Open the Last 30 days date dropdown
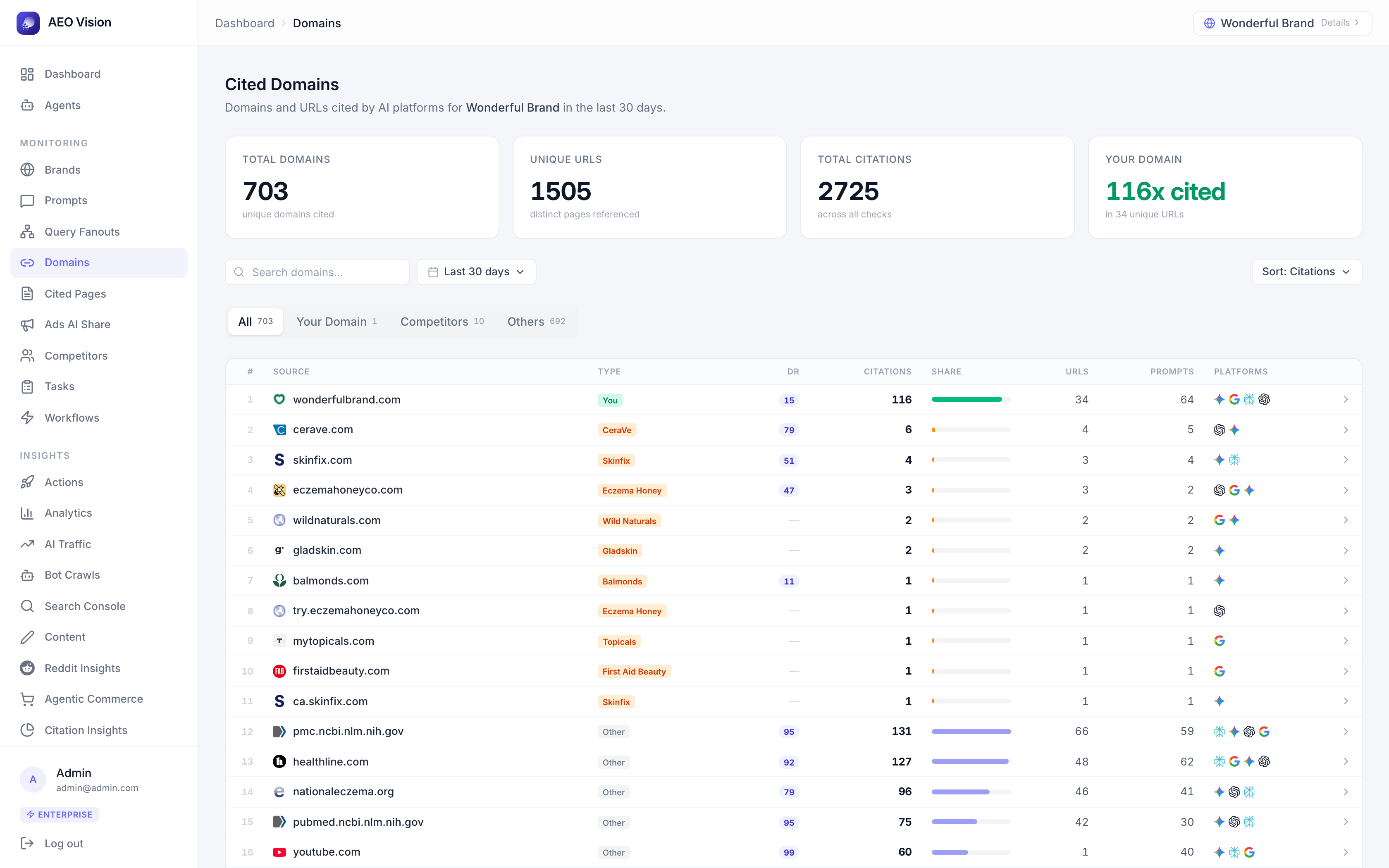The width and height of the screenshot is (1389, 868). 476,272
